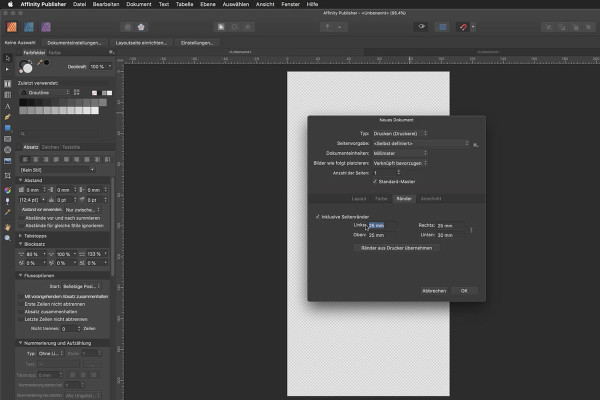This screenshot has height=400, width=600.
Task: Click Layoutseite einrichten... button
Action: (141, 43)
